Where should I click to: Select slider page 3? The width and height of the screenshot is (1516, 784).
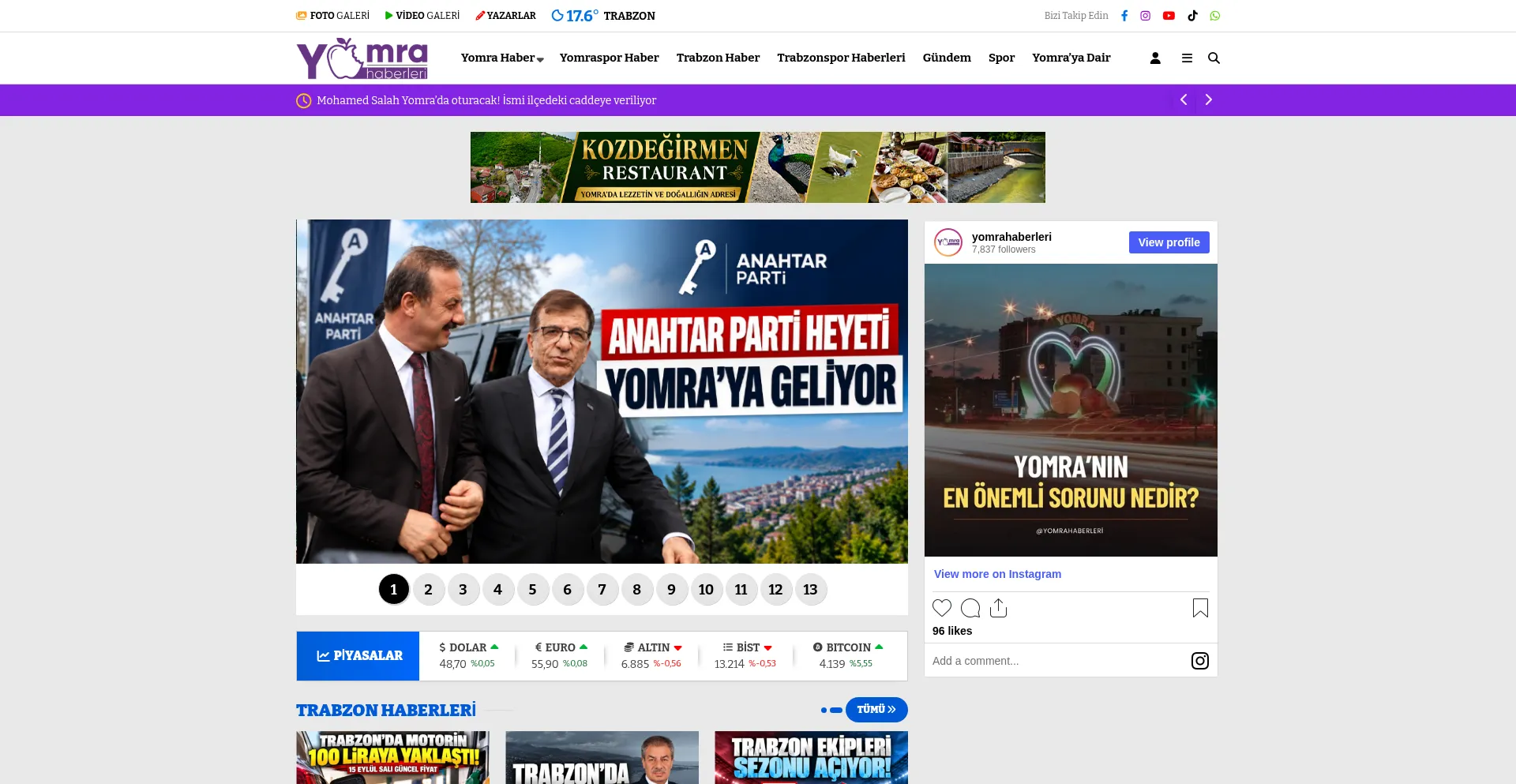463,589
